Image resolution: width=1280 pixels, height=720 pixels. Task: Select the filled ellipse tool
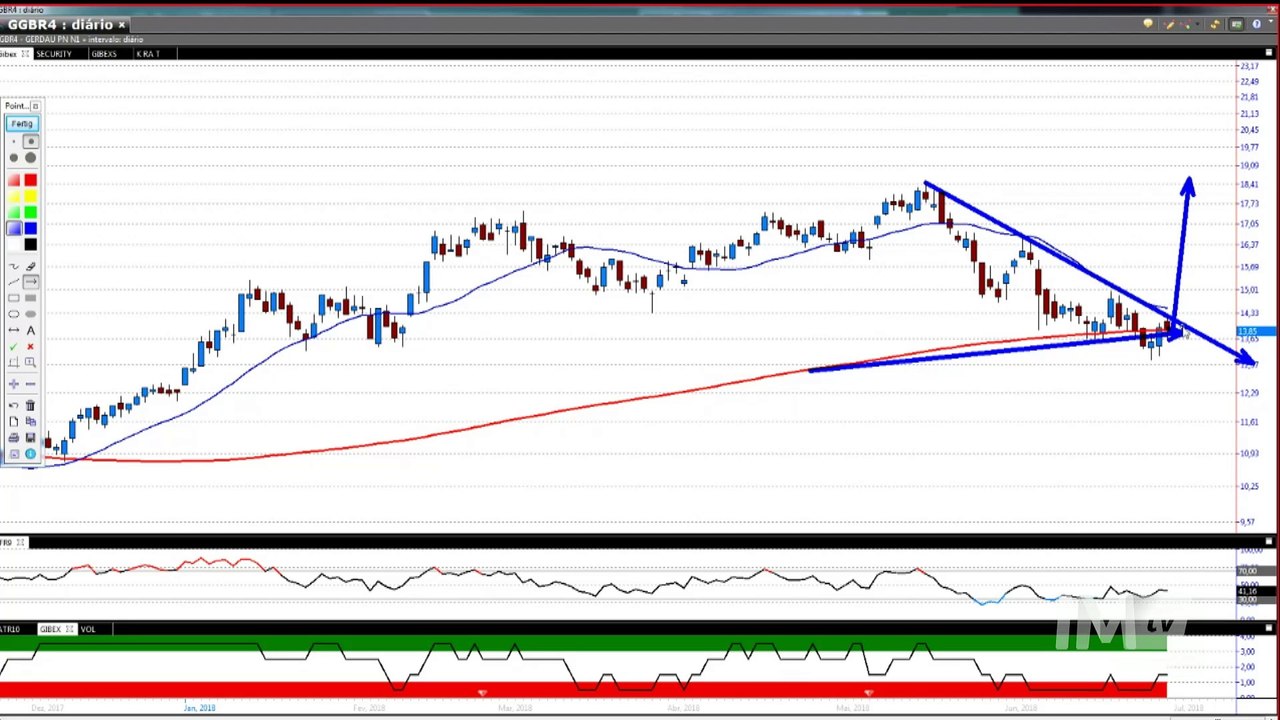pos(30,314)
